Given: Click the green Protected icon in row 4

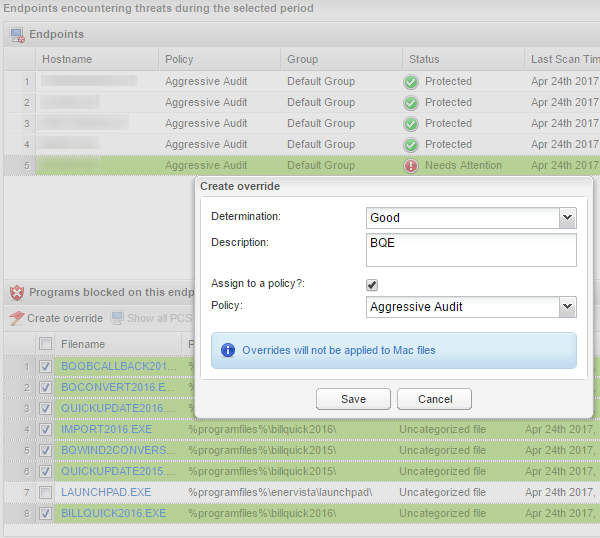Looking at the screenshot, I should click(x=411, y=145).
